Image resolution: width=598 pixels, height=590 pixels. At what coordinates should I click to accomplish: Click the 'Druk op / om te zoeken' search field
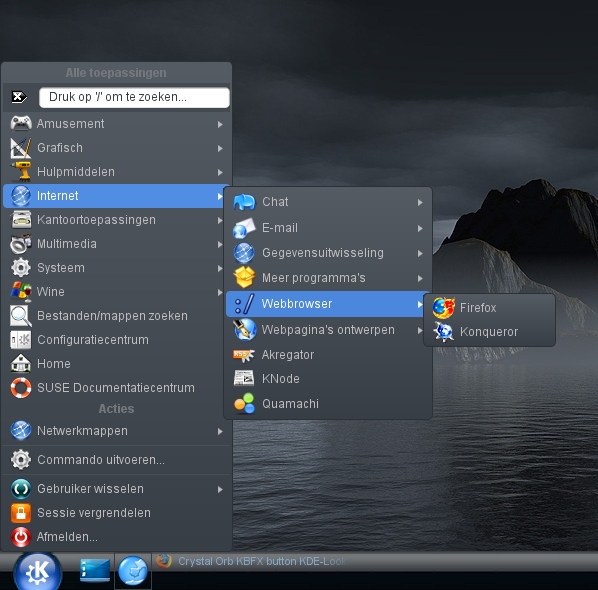(x=134, y=97)
